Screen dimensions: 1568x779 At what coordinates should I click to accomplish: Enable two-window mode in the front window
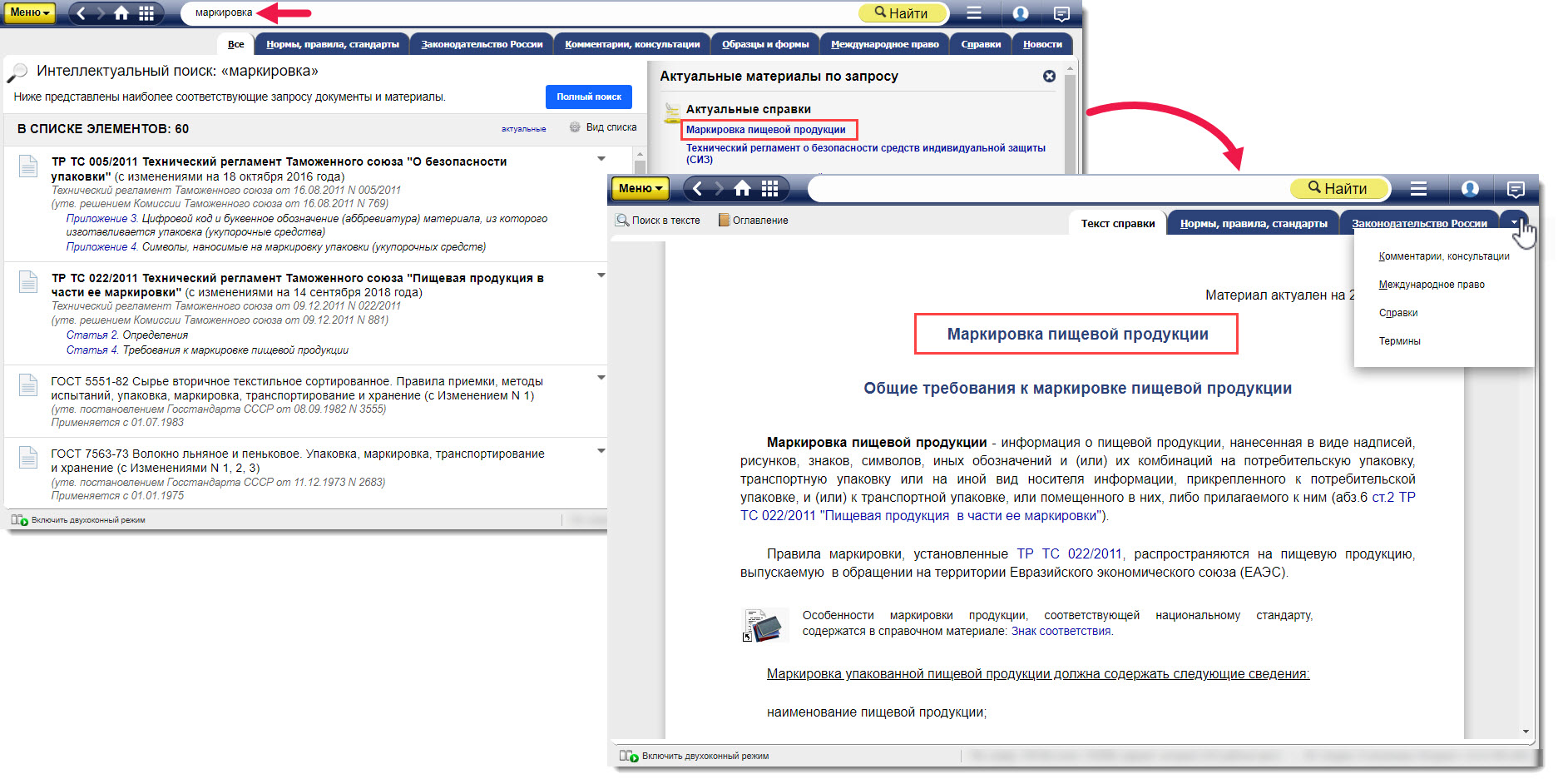pyautogui.click(x=695, y=757)
